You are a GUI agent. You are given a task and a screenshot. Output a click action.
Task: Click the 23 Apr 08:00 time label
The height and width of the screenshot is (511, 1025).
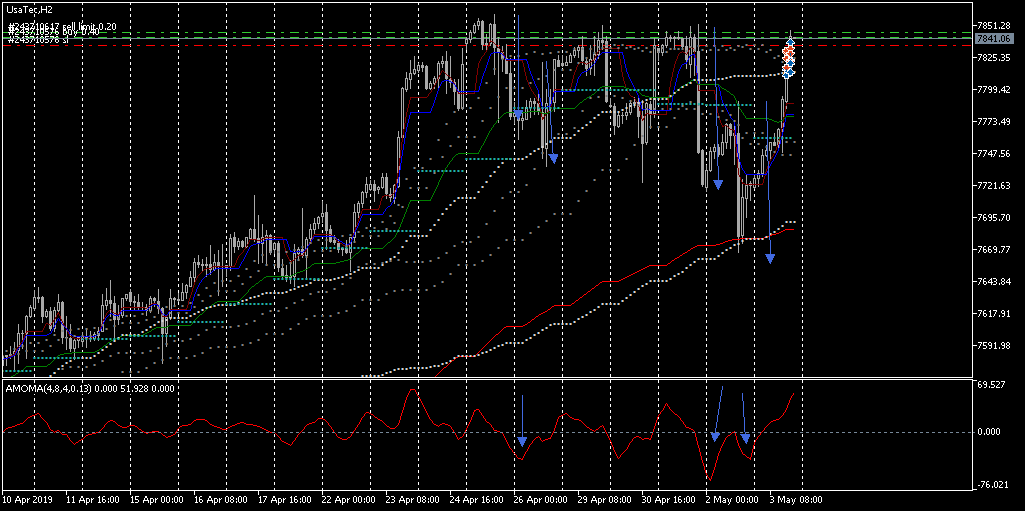tap(411, 500)
